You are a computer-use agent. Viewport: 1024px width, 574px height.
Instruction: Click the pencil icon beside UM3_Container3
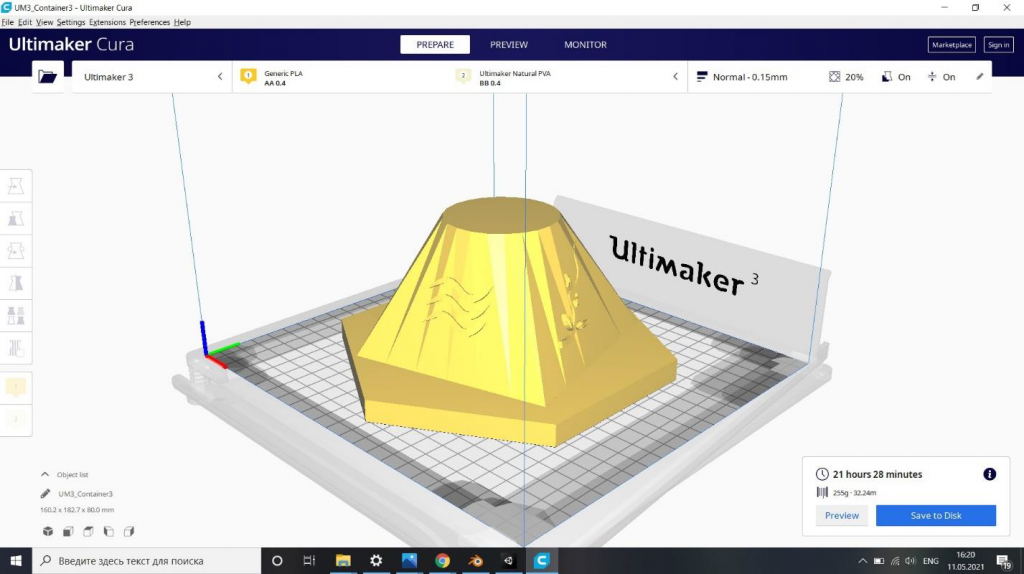[x=45, y=494]
